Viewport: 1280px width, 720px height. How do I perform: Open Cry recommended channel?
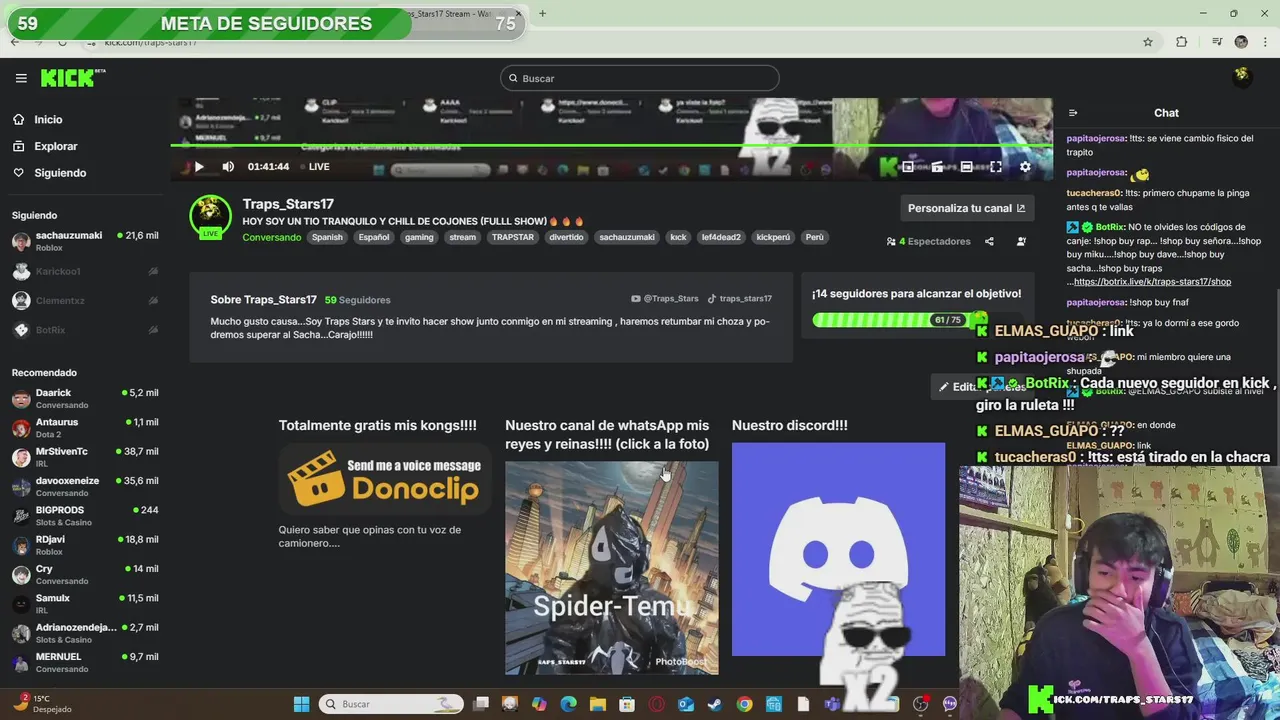(x=85, y=574)
